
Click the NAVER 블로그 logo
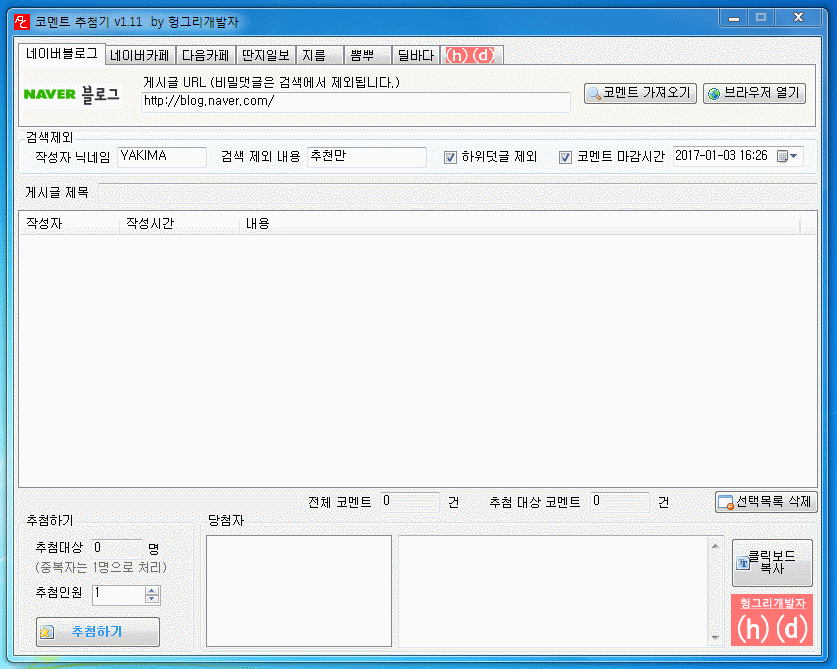72,92
